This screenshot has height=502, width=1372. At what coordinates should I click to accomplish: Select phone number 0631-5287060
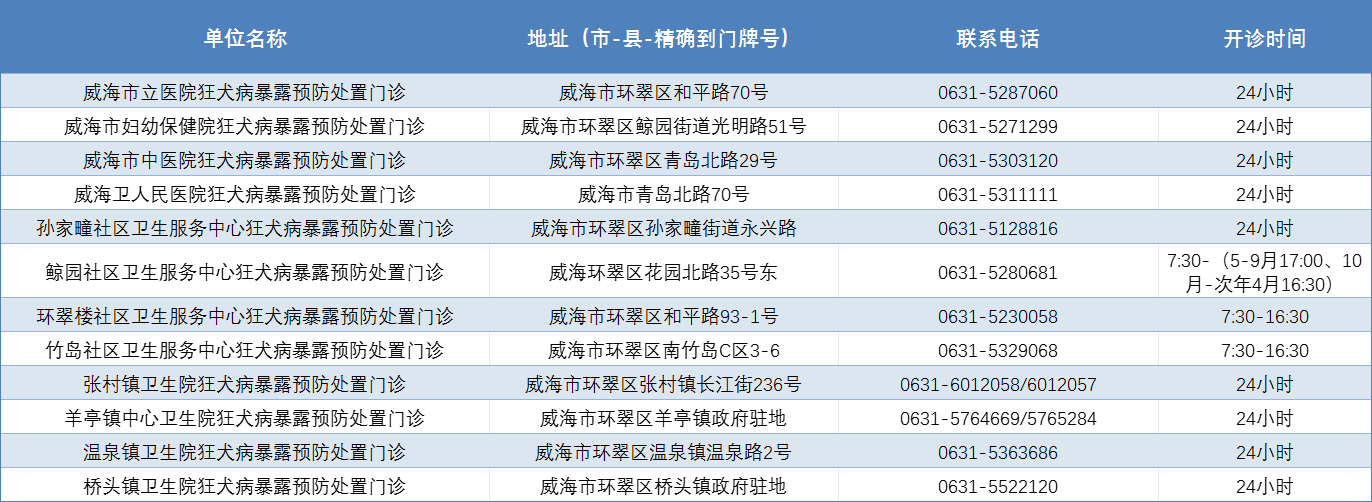tap(997, 93)
